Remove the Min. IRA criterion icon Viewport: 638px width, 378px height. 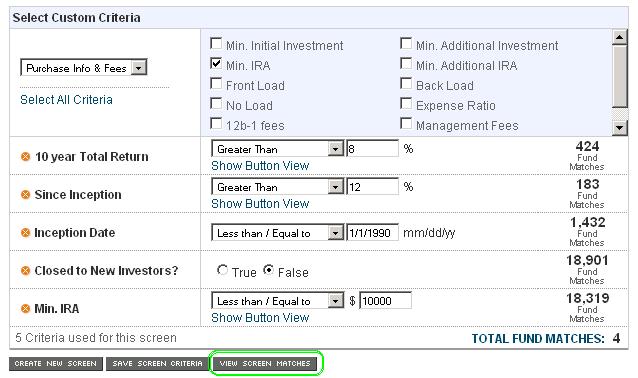tap(25, 309)
